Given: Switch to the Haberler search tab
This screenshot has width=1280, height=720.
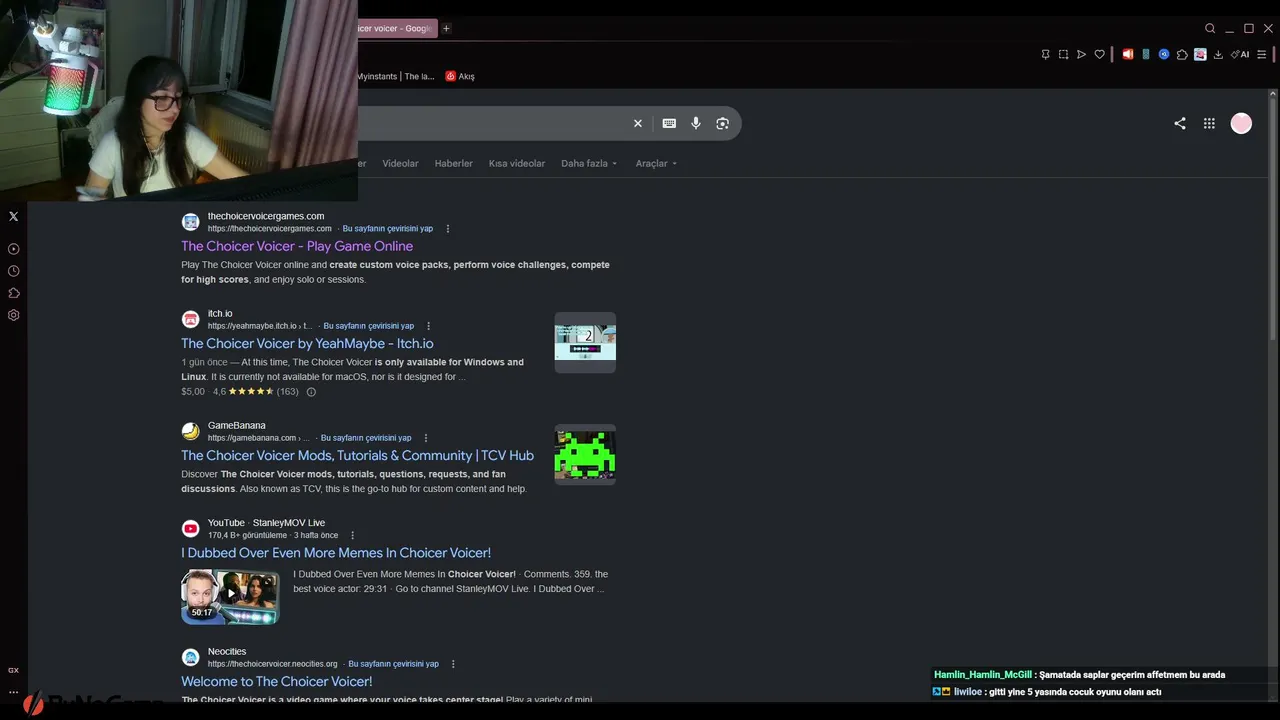Looking at the screenshot, I should 453,163.
